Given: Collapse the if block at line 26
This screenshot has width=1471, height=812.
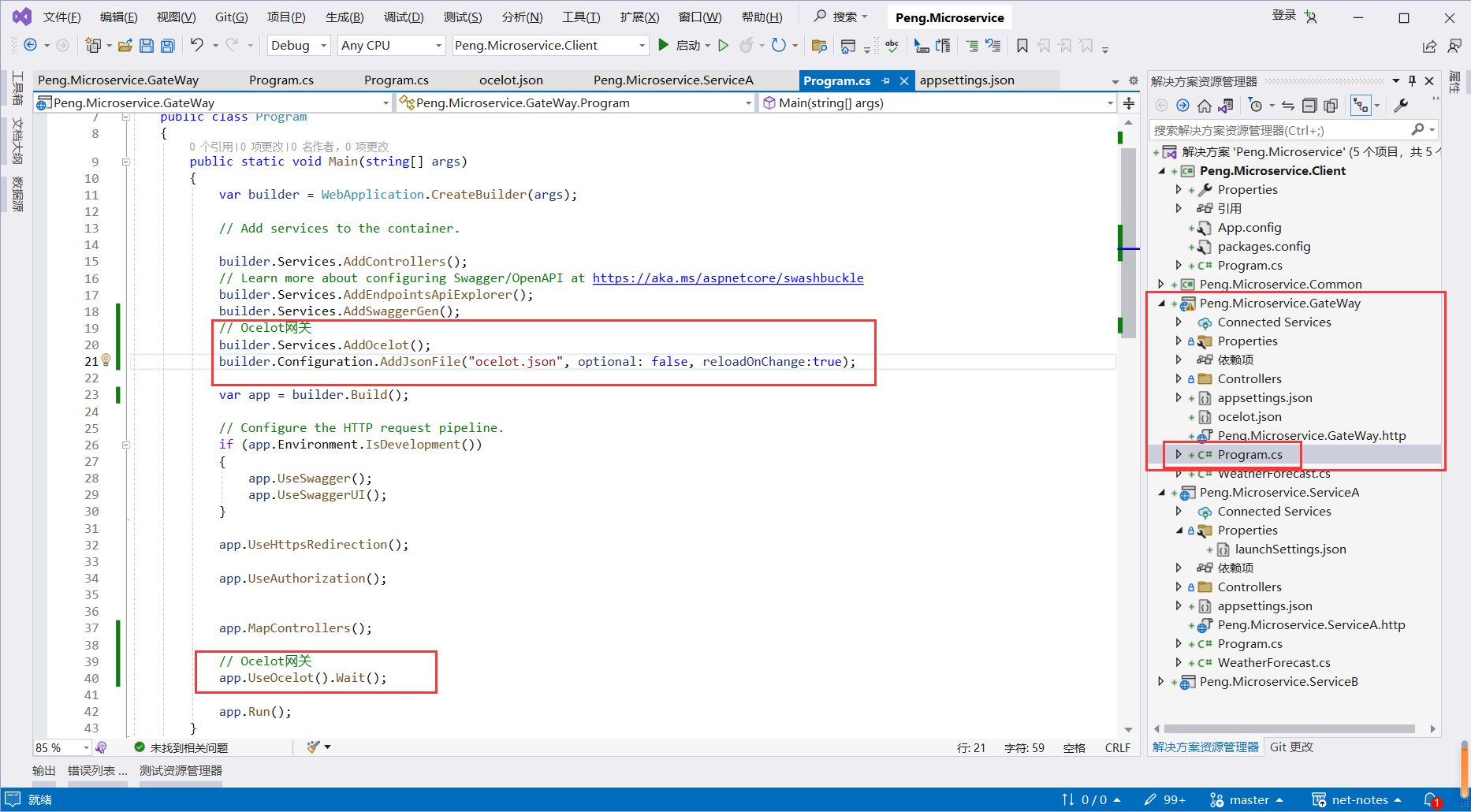Looking at the screenshot, I should pos(125,445).
